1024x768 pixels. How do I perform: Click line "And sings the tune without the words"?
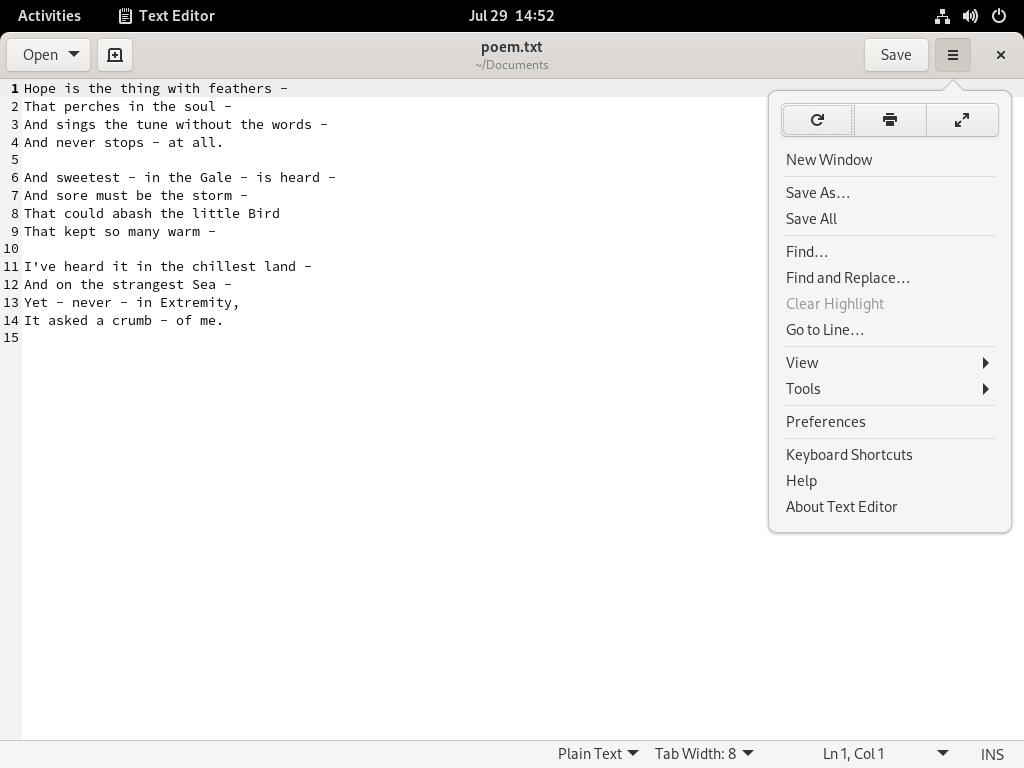tap(176, 125)
